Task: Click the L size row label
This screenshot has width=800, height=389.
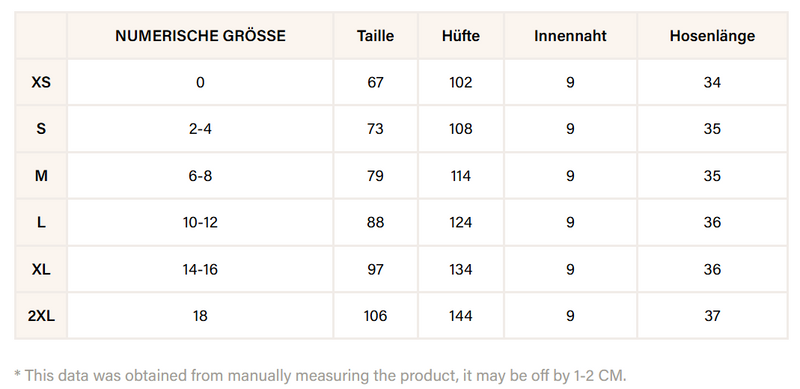Action: (x=41, y=222)
